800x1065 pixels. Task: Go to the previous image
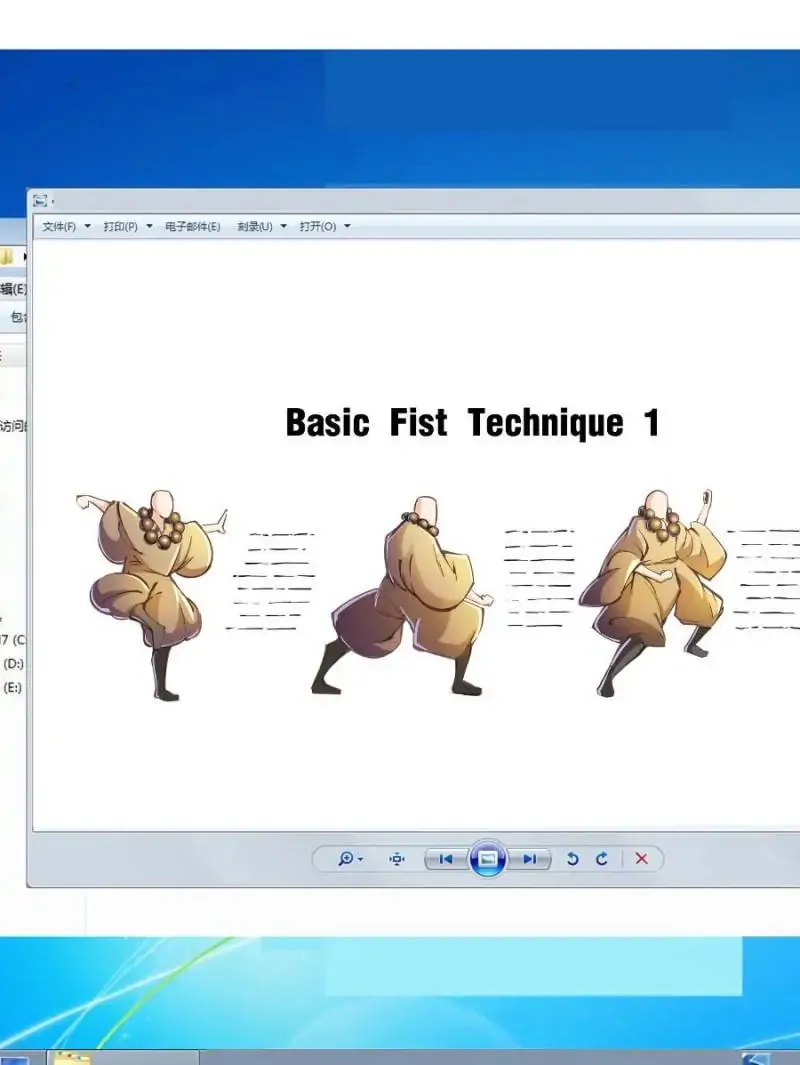(x=446, y=859)
